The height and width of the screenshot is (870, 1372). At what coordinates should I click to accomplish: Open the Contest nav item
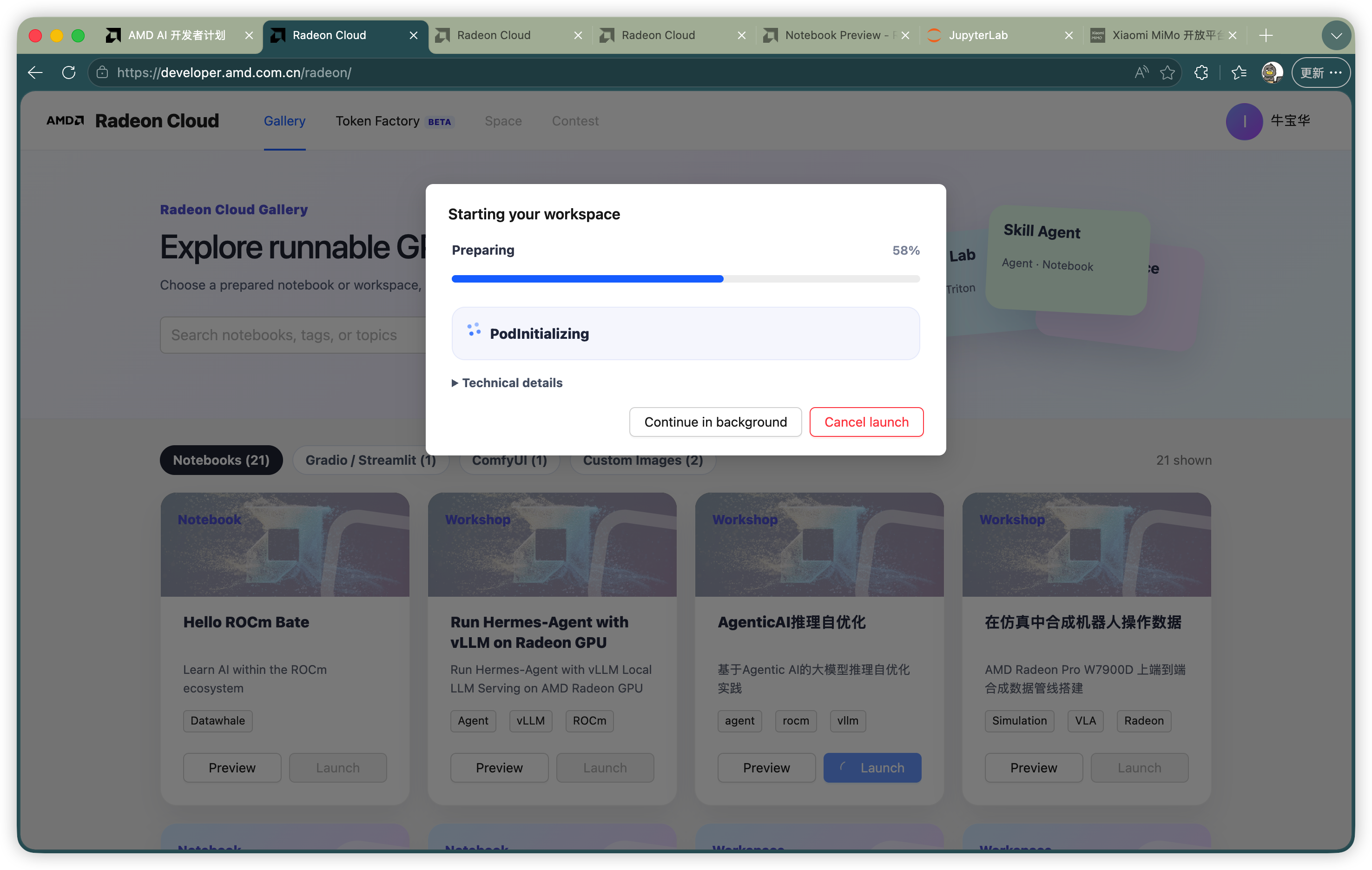click(x=575, y=121)
